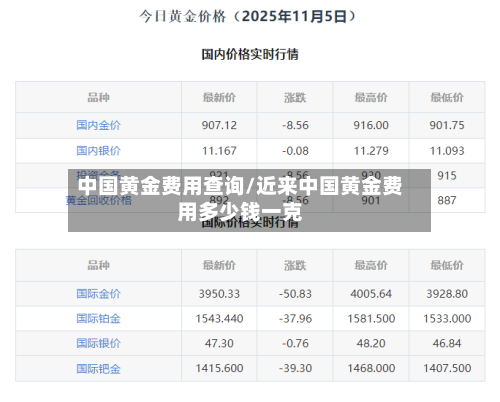Click the 915 lowest price cell
Viewport: 500px width, 402px height.
click(x=447, y=176)
